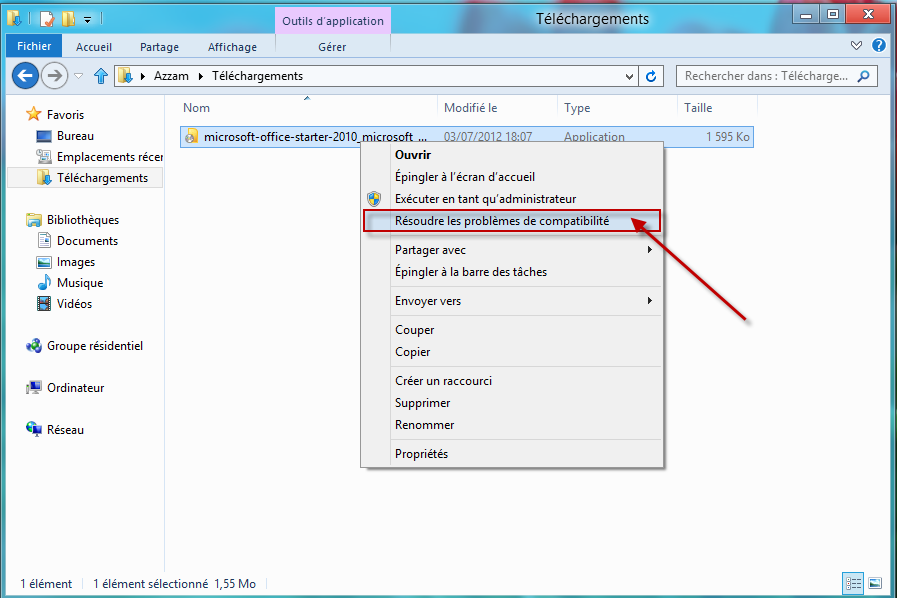Expand the Partager avec submenu

[x=649, y=250]
